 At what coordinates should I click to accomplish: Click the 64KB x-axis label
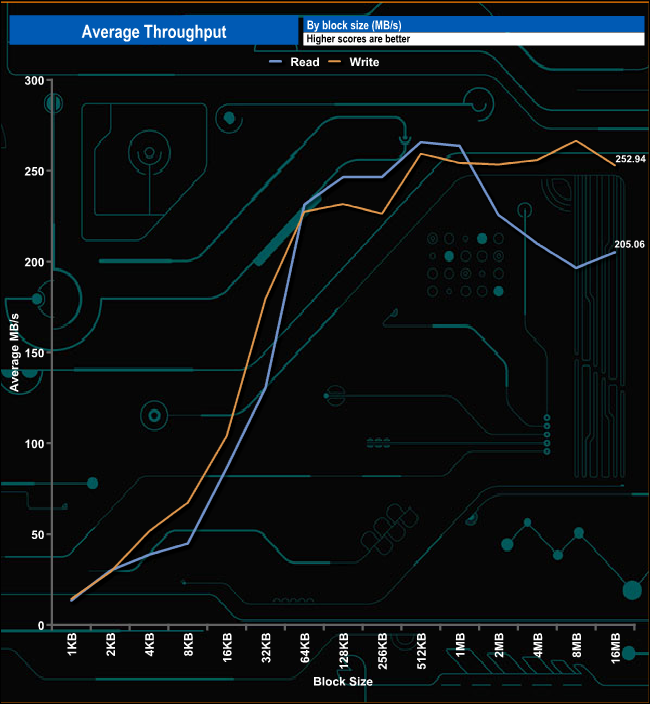pos(305,647)
